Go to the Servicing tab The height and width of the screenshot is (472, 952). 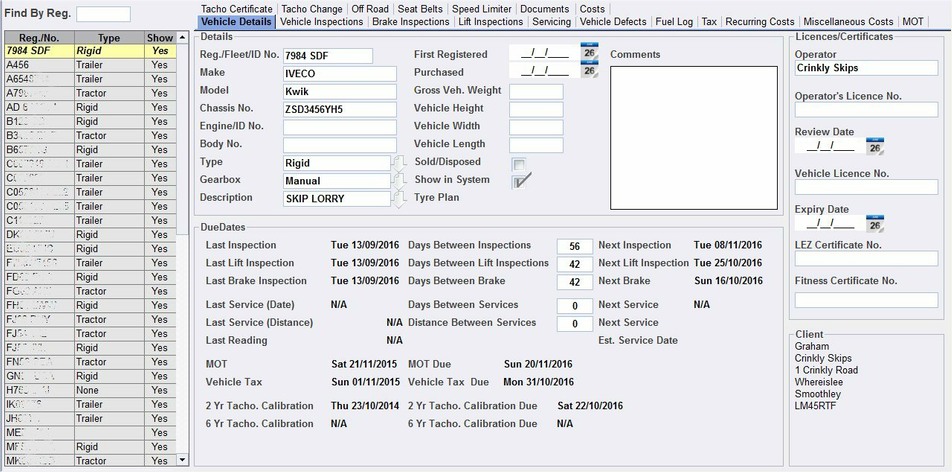pos(551,22)
